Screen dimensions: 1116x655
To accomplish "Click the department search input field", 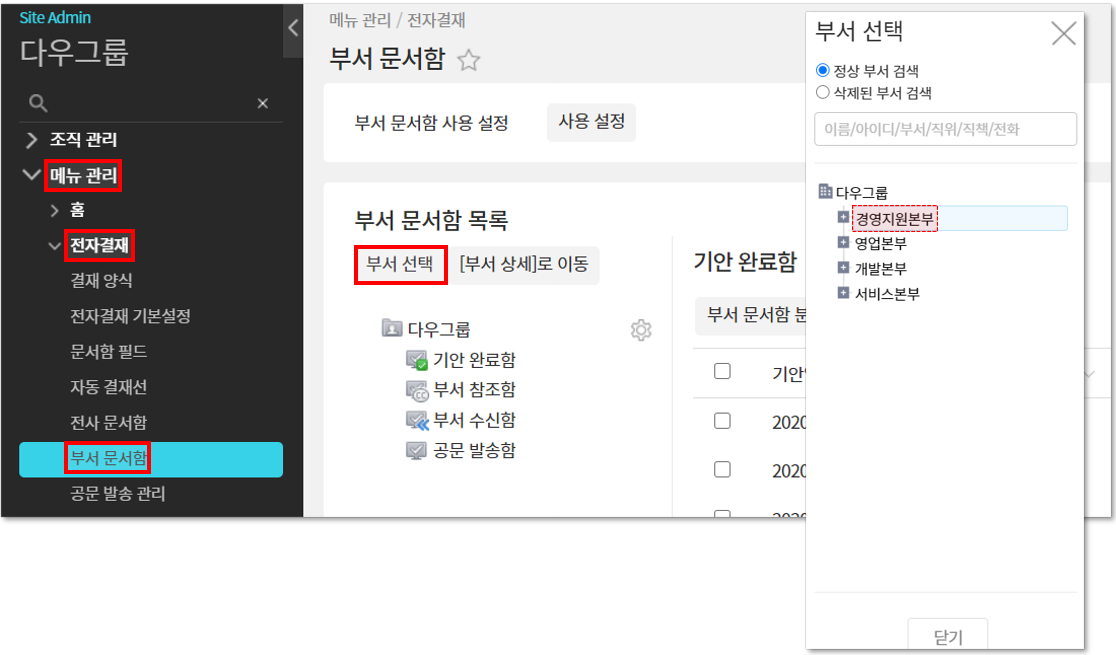I will 945,129.
